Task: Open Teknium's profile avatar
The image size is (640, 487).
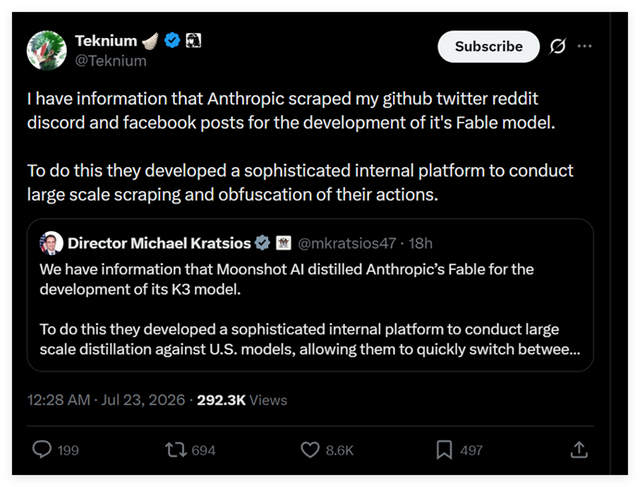Action: click(x=47, y=51)
